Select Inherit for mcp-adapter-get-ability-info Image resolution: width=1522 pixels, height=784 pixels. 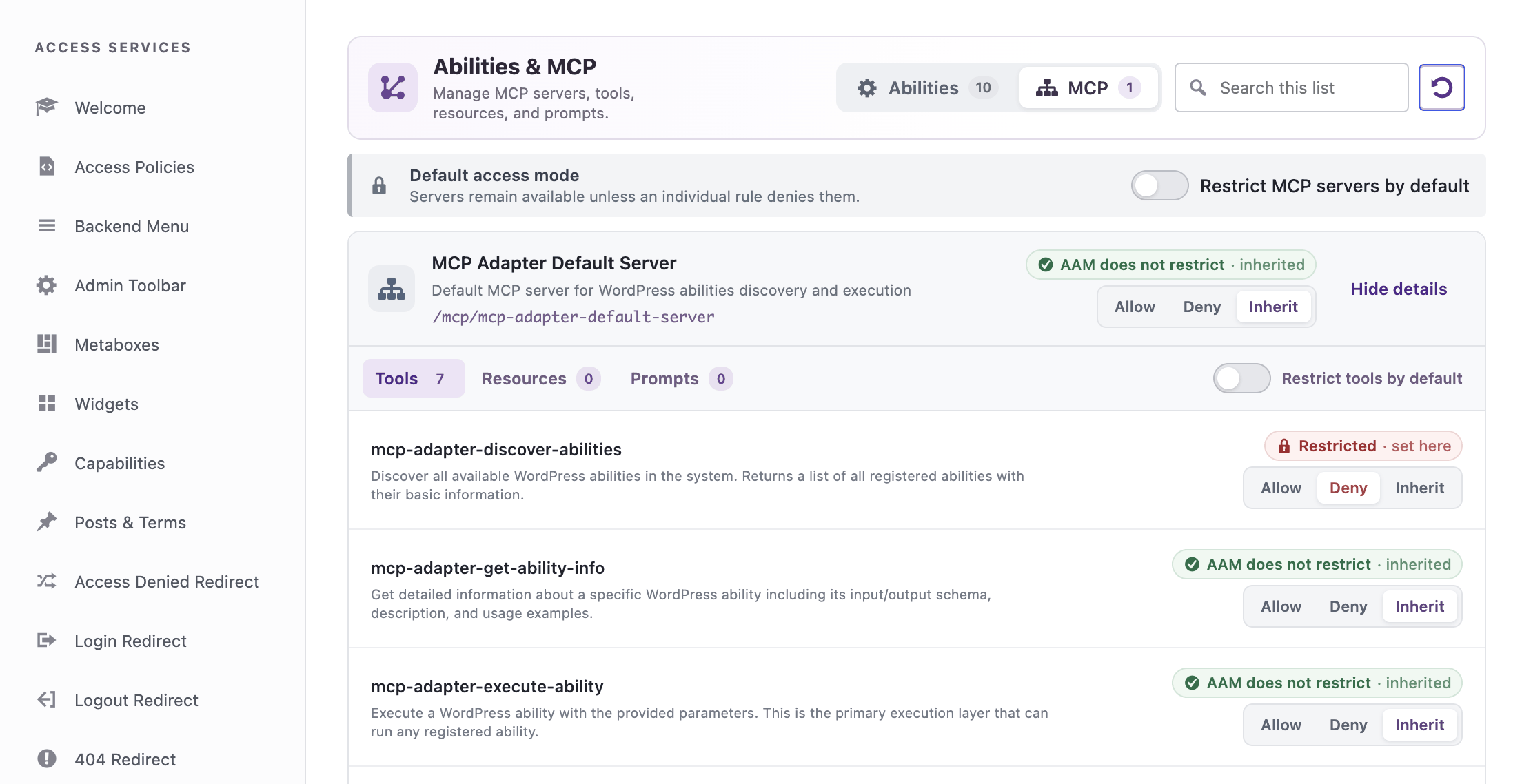pos(1419,607)
